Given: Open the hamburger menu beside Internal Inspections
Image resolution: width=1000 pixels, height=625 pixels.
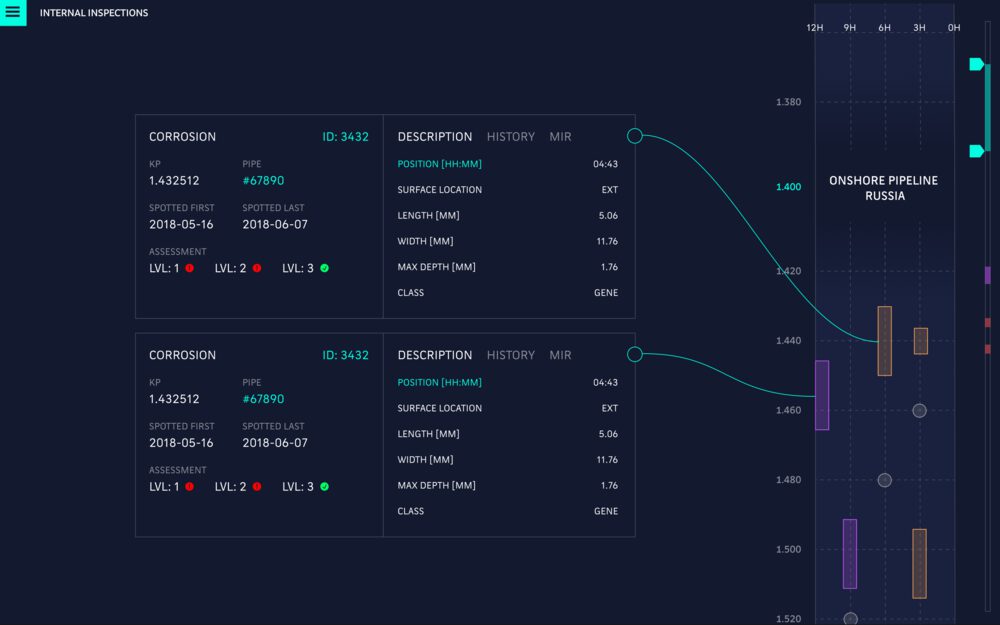Looking at the screenshot, I should click(x=13, y=13).
